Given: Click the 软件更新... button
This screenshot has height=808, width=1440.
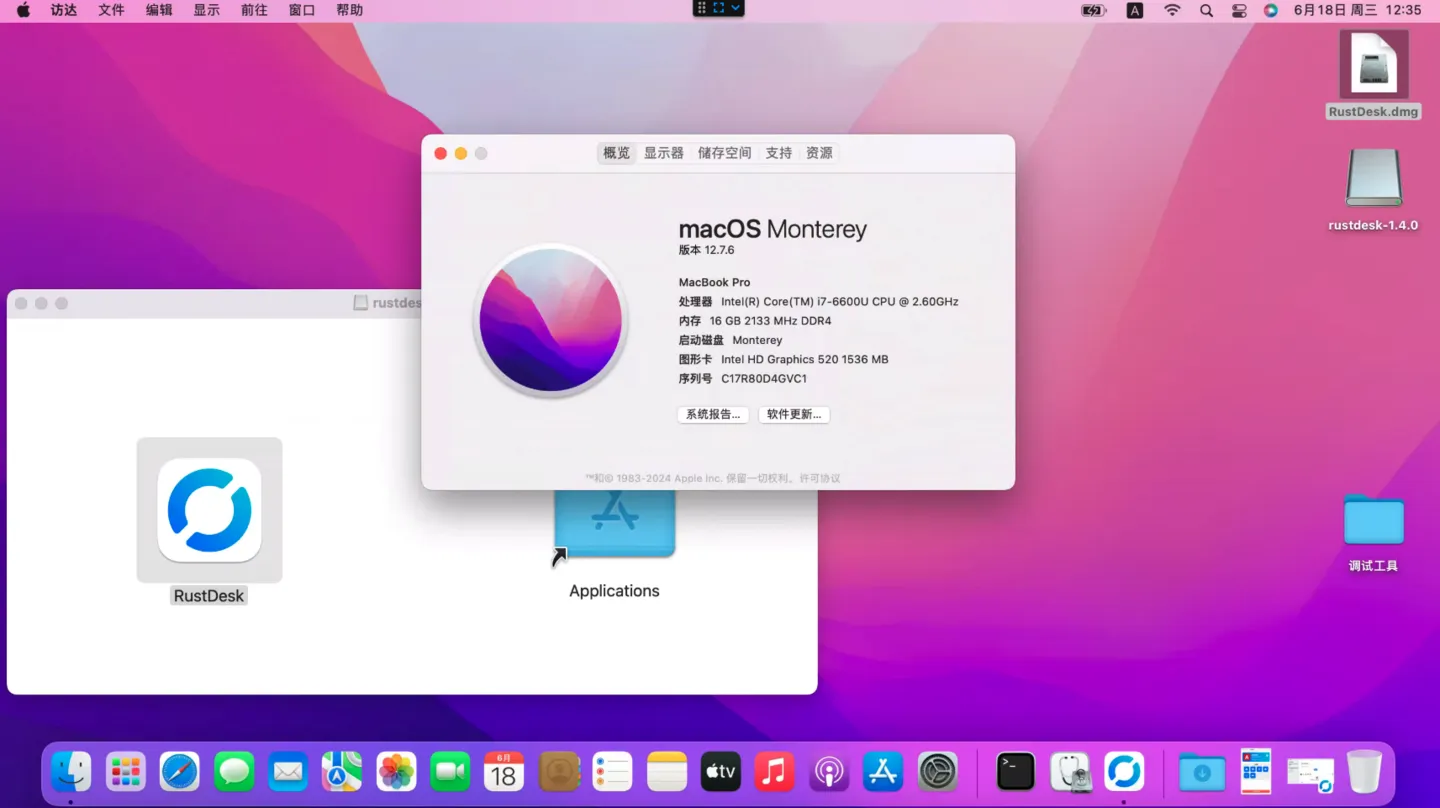Looking at the screenshot, I should 794,414.
